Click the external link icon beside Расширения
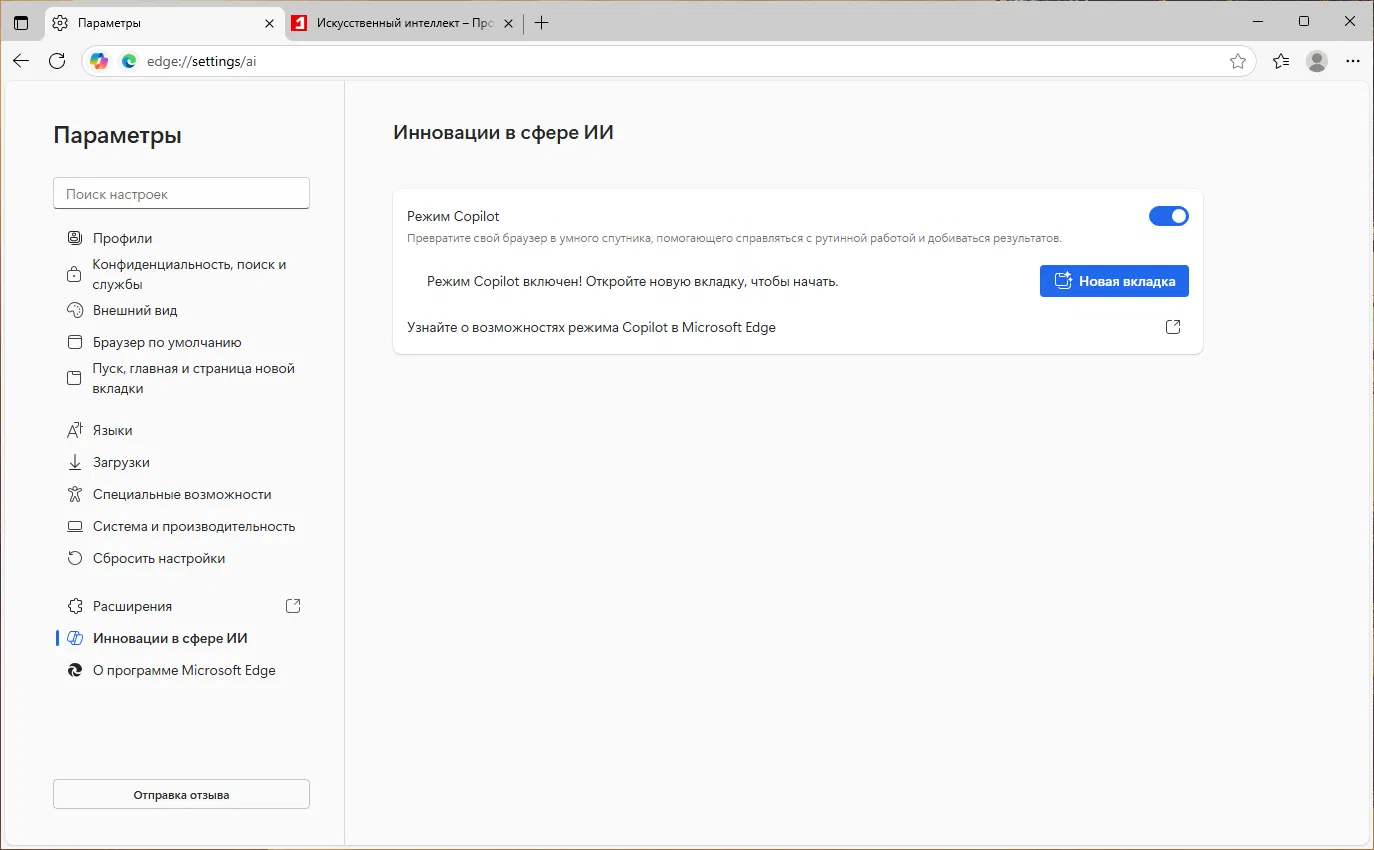1374x850 pixels. point(293,606)
